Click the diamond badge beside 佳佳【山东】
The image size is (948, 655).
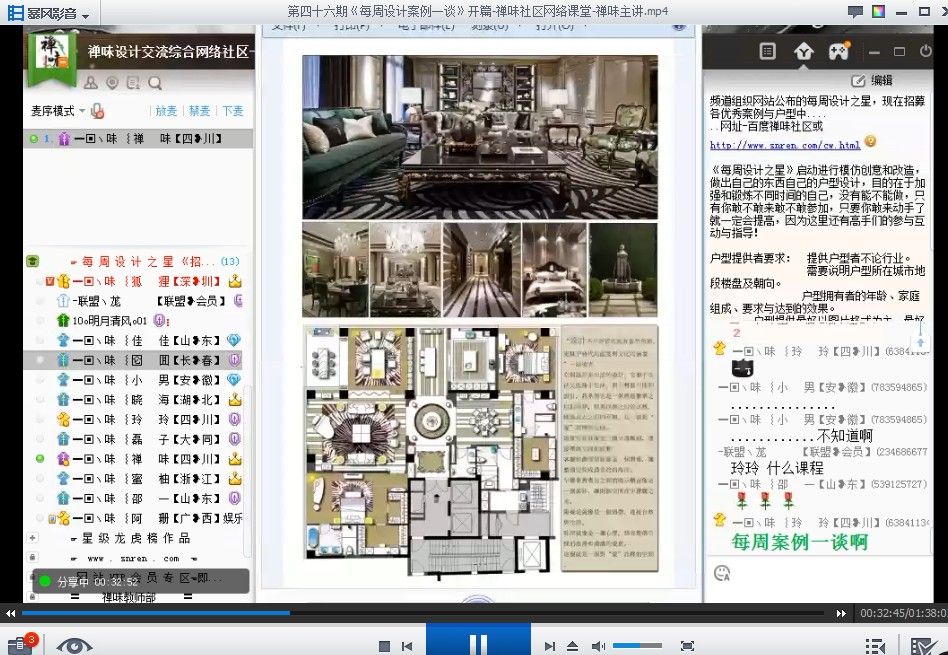(234, 341)
